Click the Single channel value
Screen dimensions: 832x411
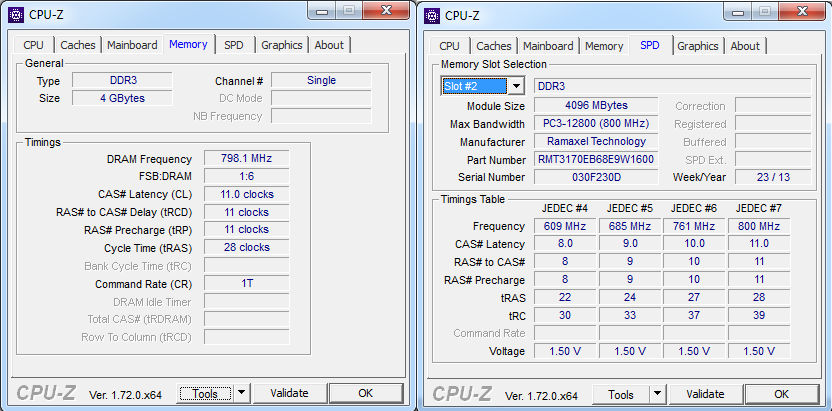[321, 81]
